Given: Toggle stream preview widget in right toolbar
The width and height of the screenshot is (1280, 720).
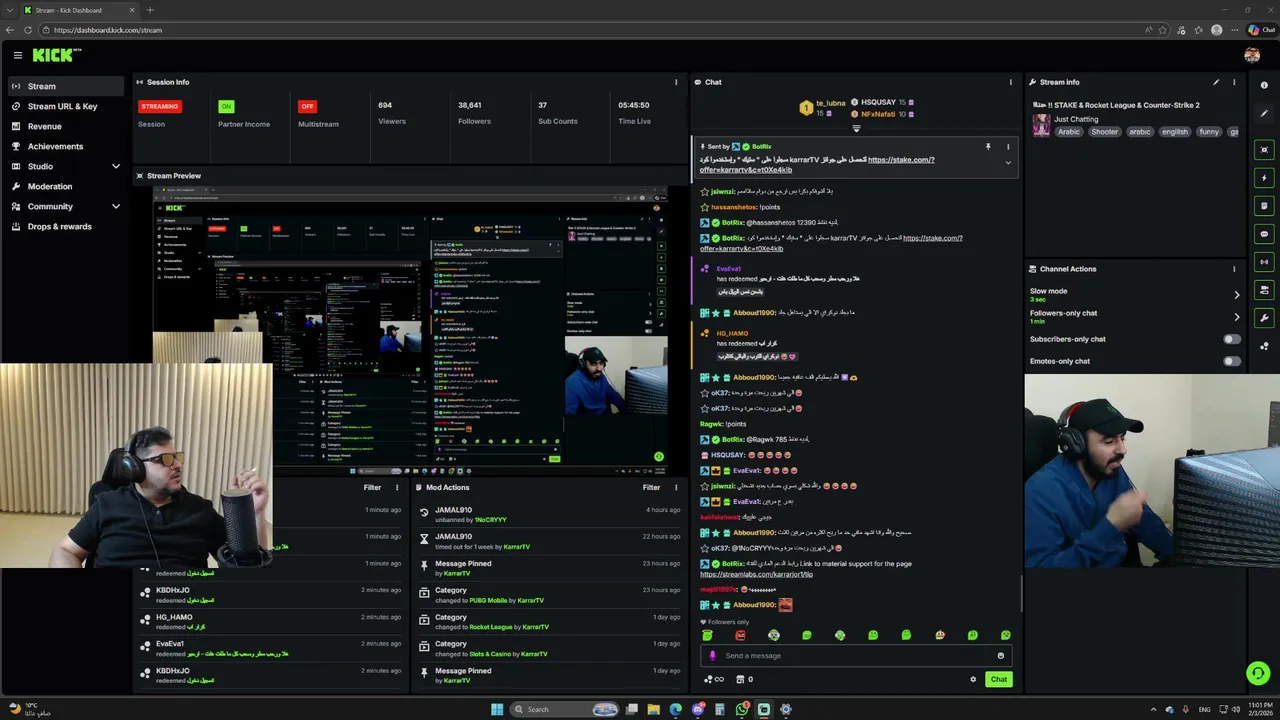Looking at the screenshot, I should pyautogui.click(x=1264, y=150).
